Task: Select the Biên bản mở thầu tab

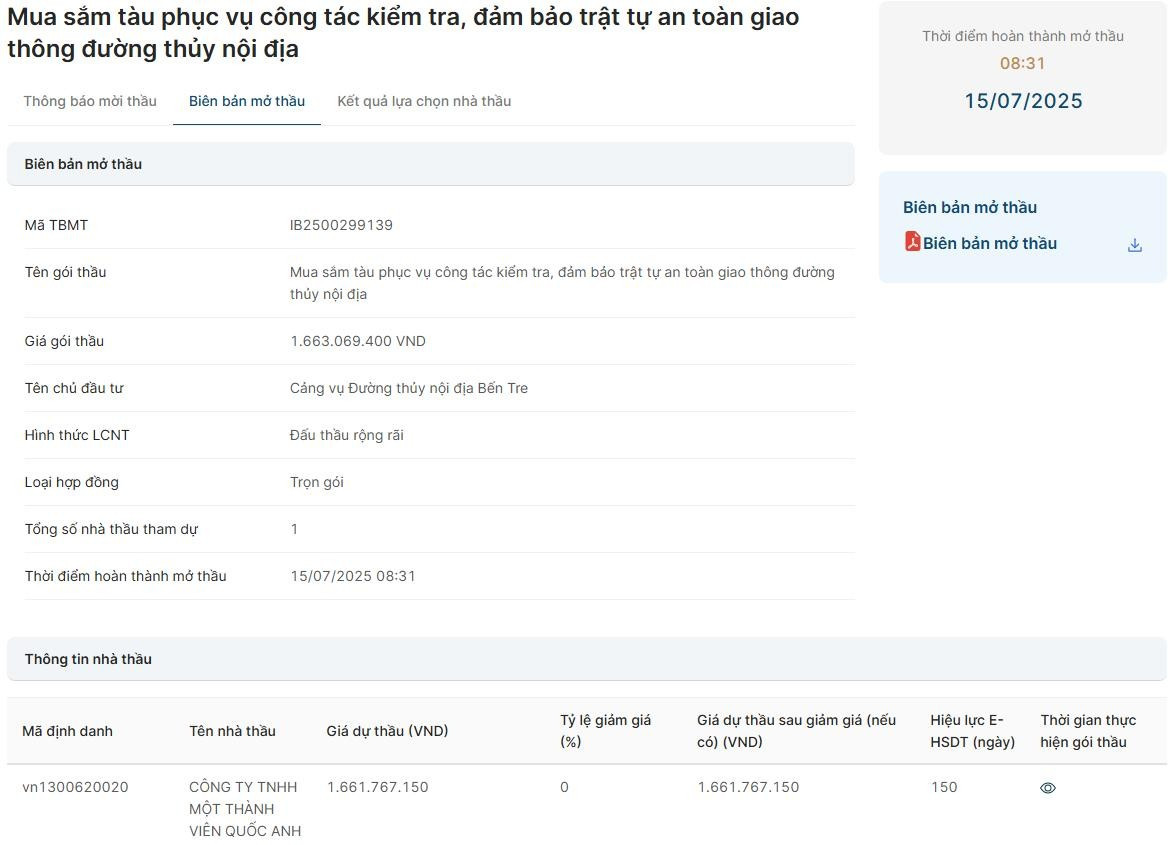Action: 247,101
